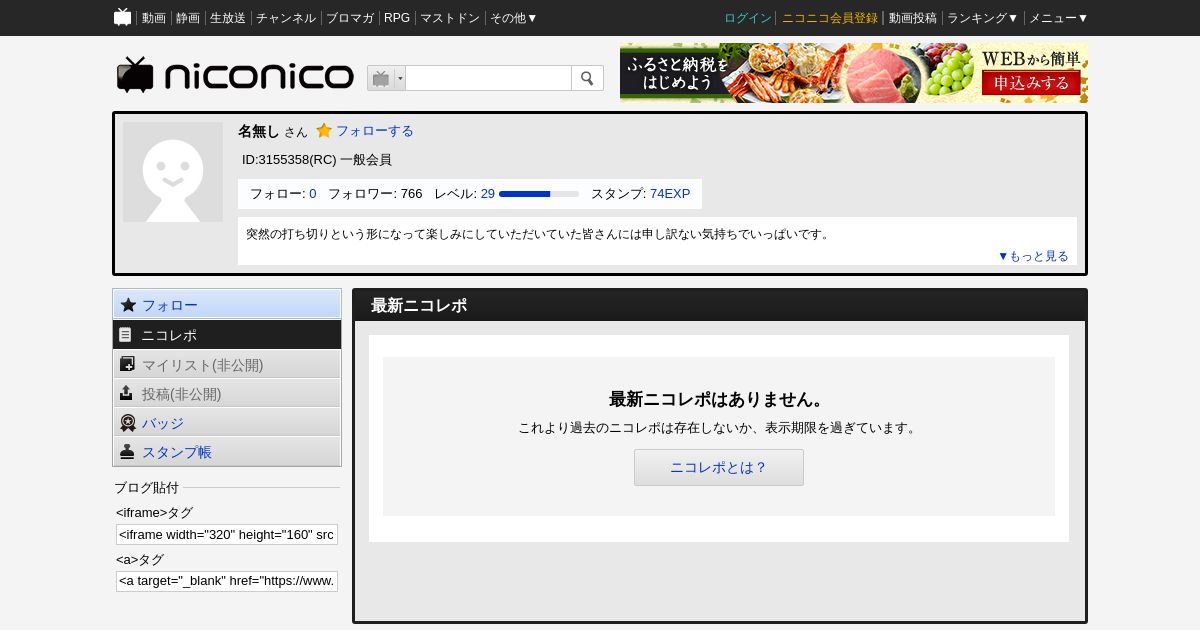Click the default user avatar image
Viewport: 1200px width, 630px height.
click(173, 172)
